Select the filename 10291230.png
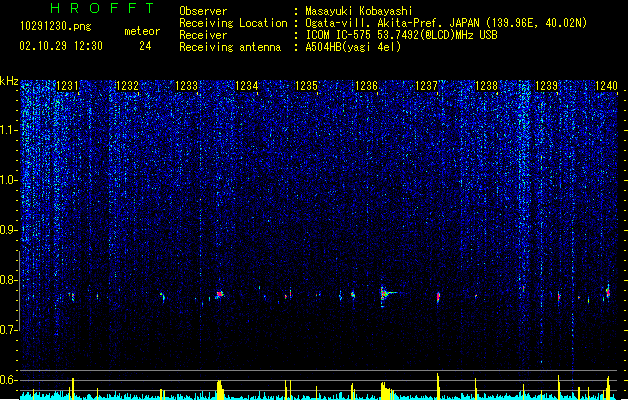Image resolution: width=629 pixels, height=400 pixels. [55, 26]
